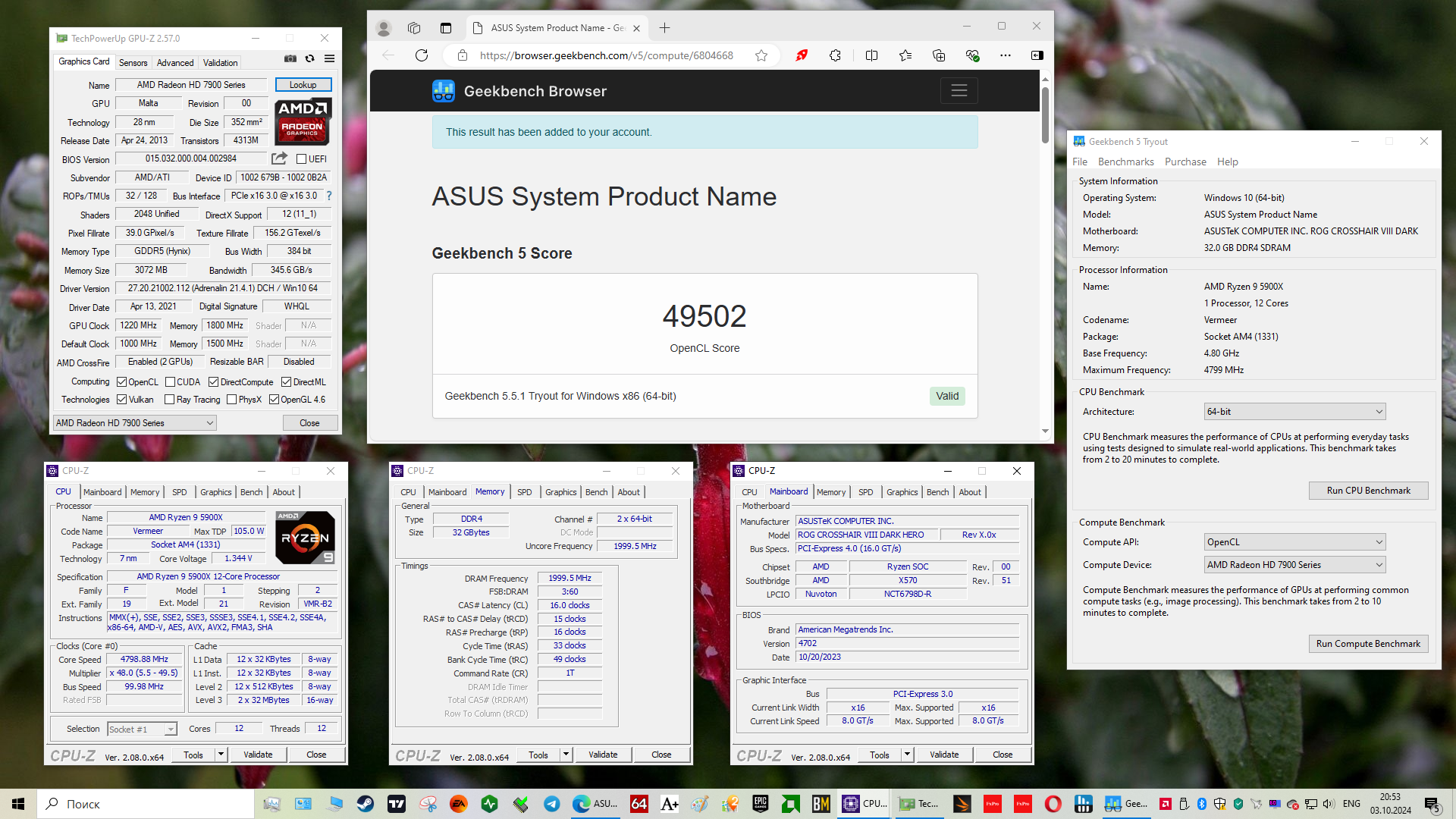Click the Edge page vertical scrollbar thumb

coord(1045,115)
